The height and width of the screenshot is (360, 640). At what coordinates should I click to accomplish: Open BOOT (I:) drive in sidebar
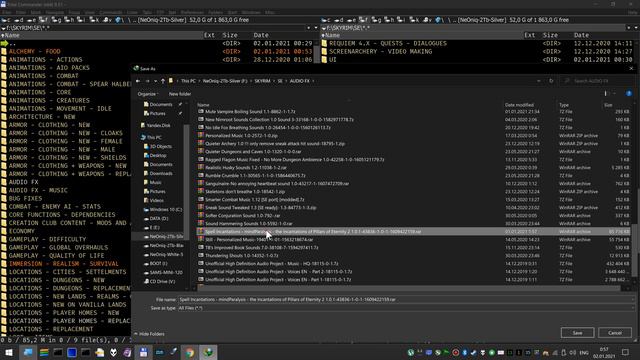point(158,263)
